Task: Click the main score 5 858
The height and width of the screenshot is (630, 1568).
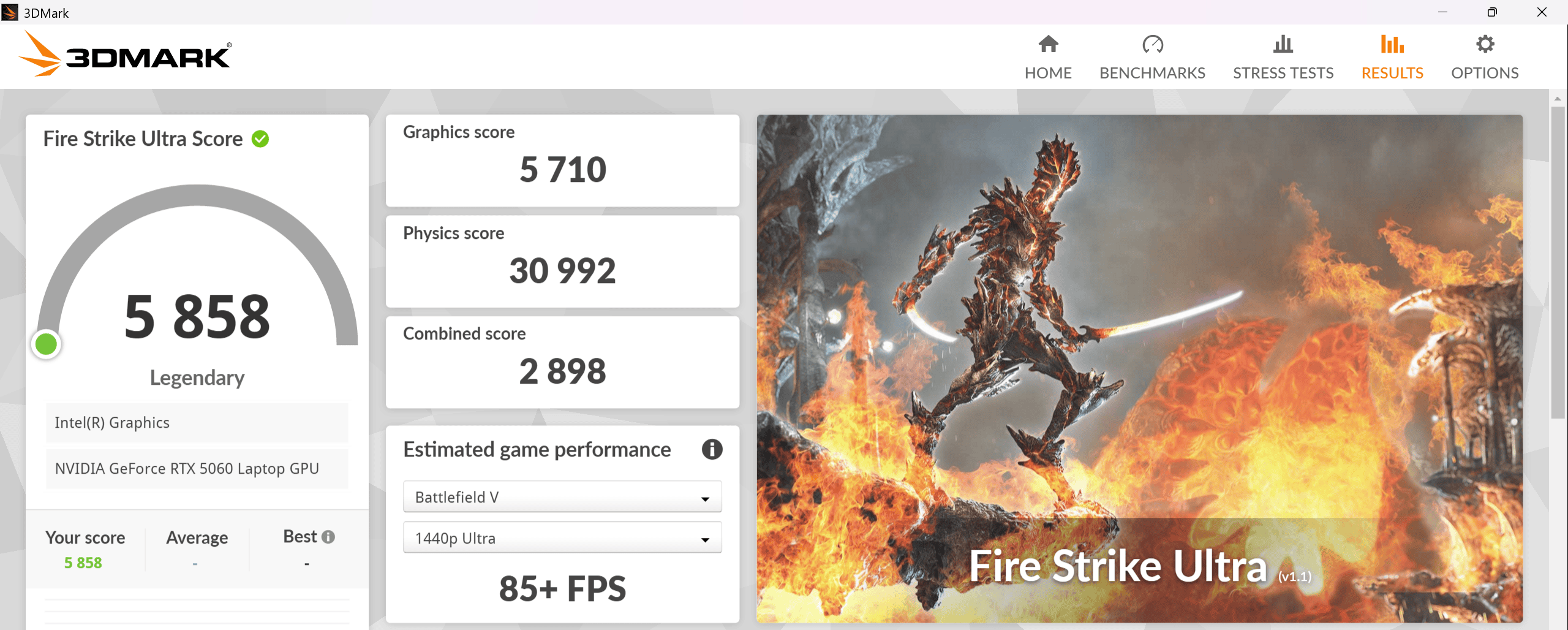Action: pos(197,316)
